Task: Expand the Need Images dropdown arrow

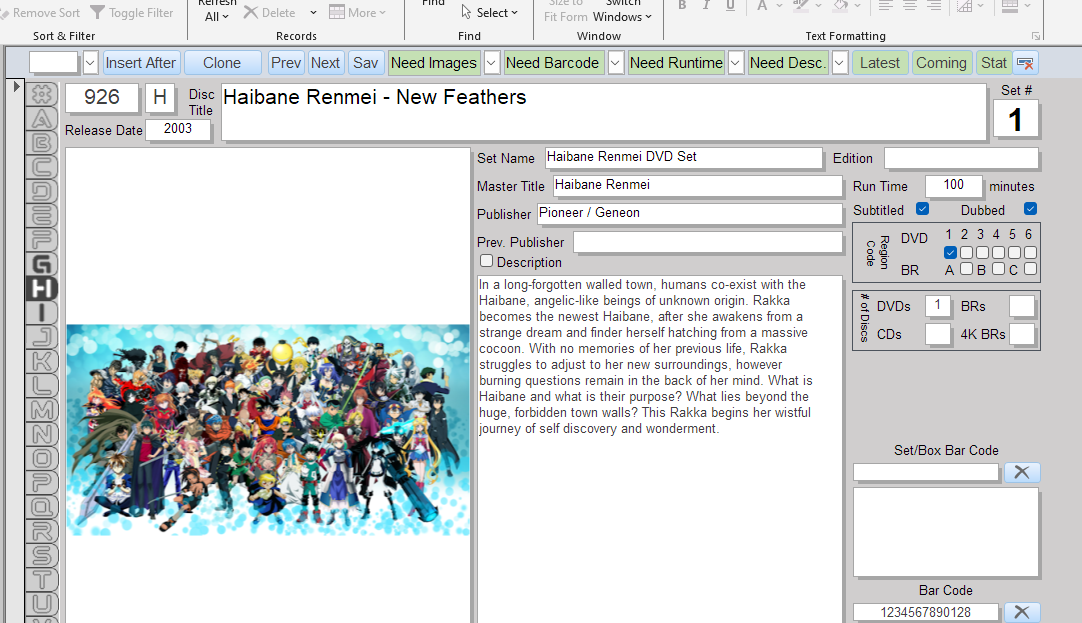Action: click(x=491, y=63)
